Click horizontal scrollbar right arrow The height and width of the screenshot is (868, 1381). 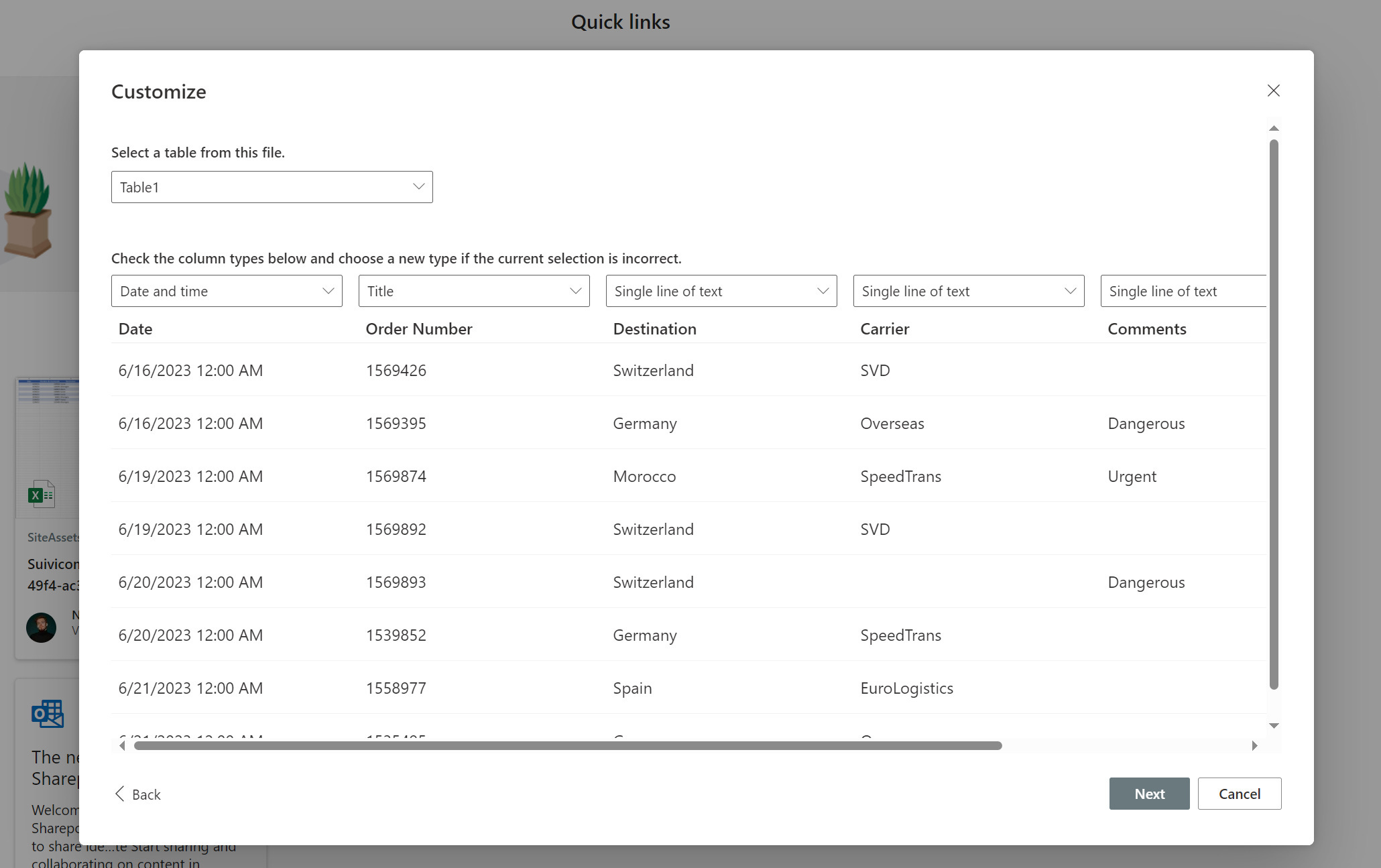(x=1254, y=745)
